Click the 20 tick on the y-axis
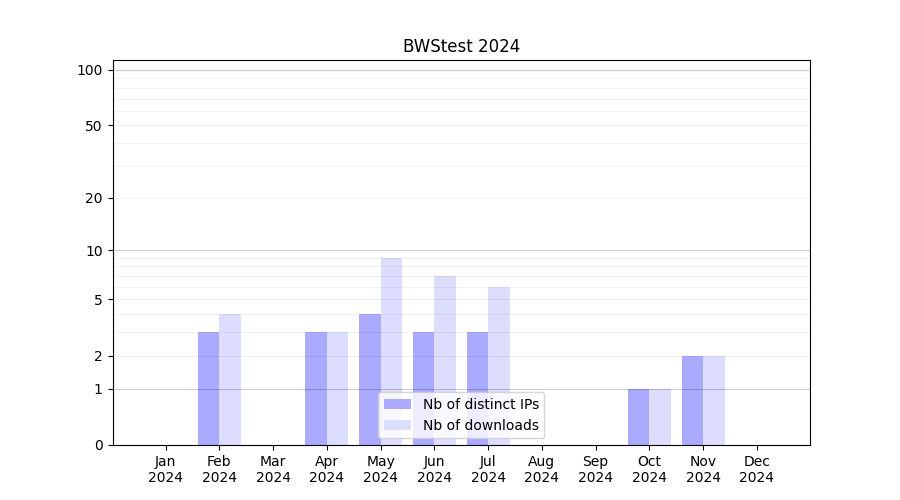Image resolution: width=900 pixels, height=500 pixels. point(94,198)
